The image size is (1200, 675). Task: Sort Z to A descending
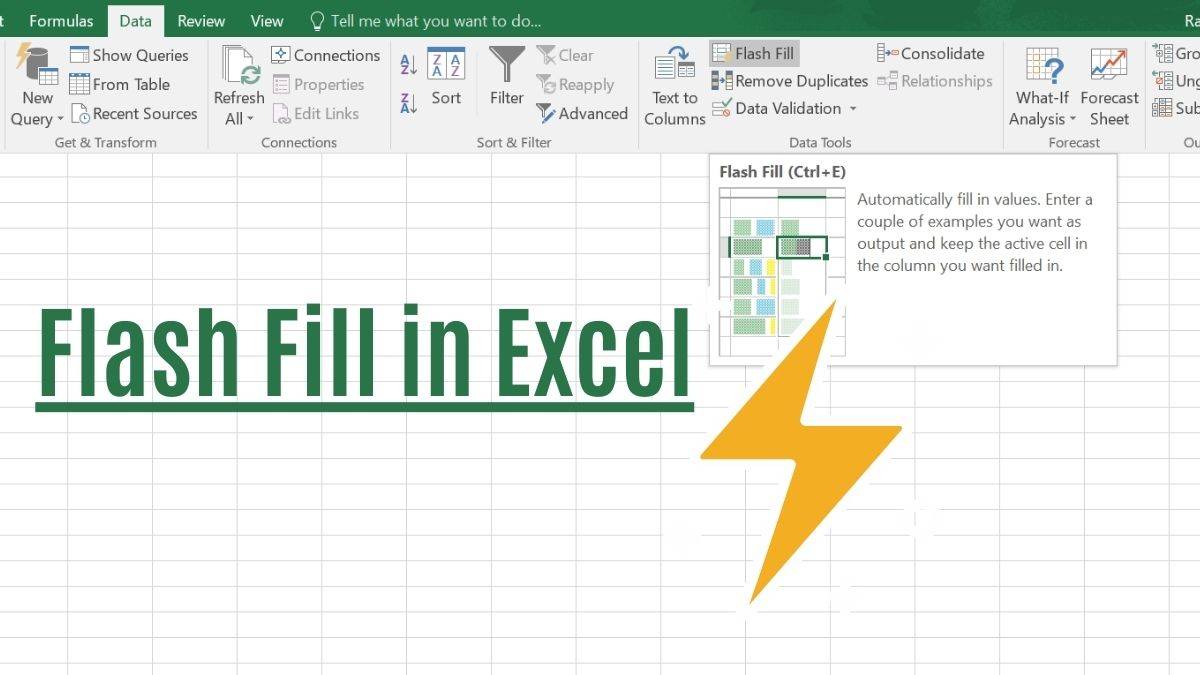click(x=408, y=102)
